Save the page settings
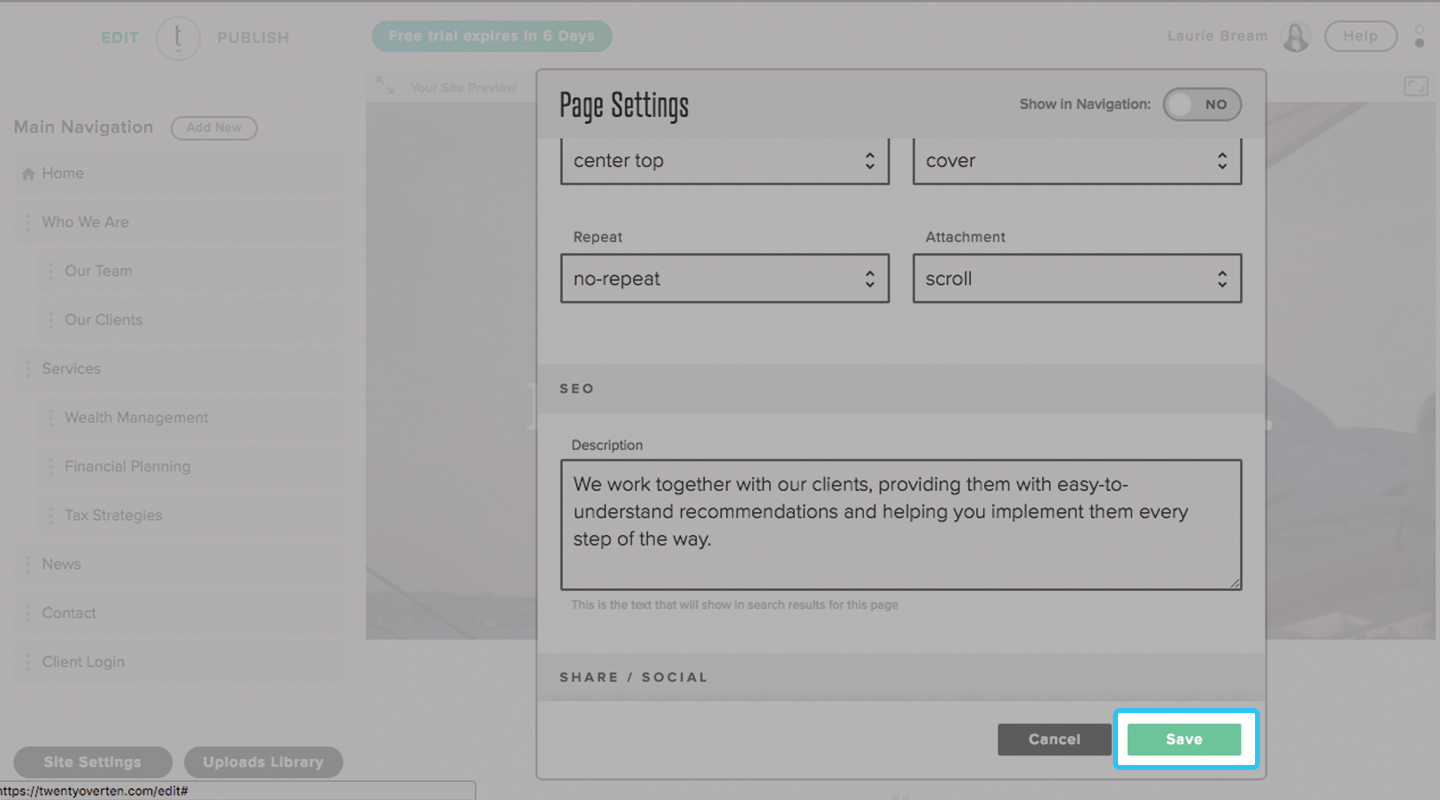 click(1184, 739)
